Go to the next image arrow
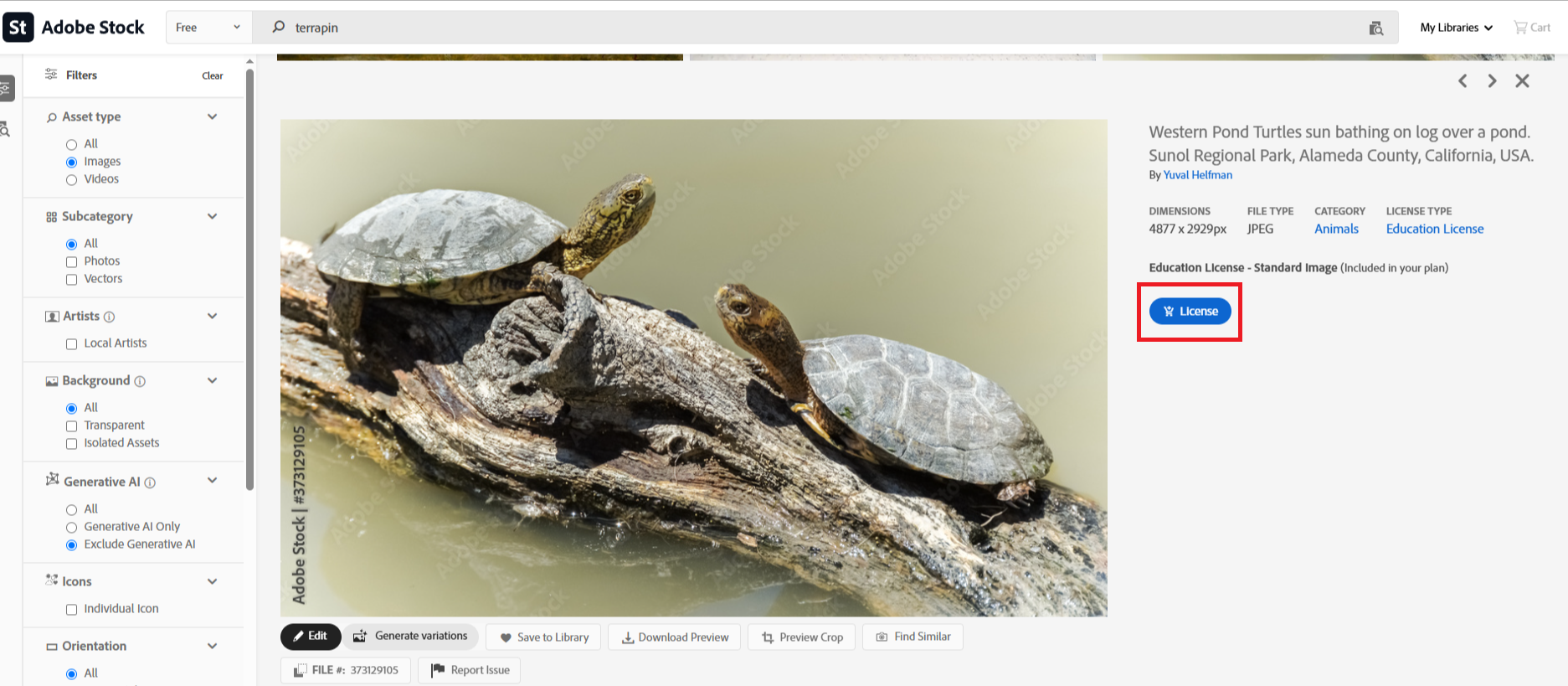This screenshot has width=1568, height=686. [1492, 81]
